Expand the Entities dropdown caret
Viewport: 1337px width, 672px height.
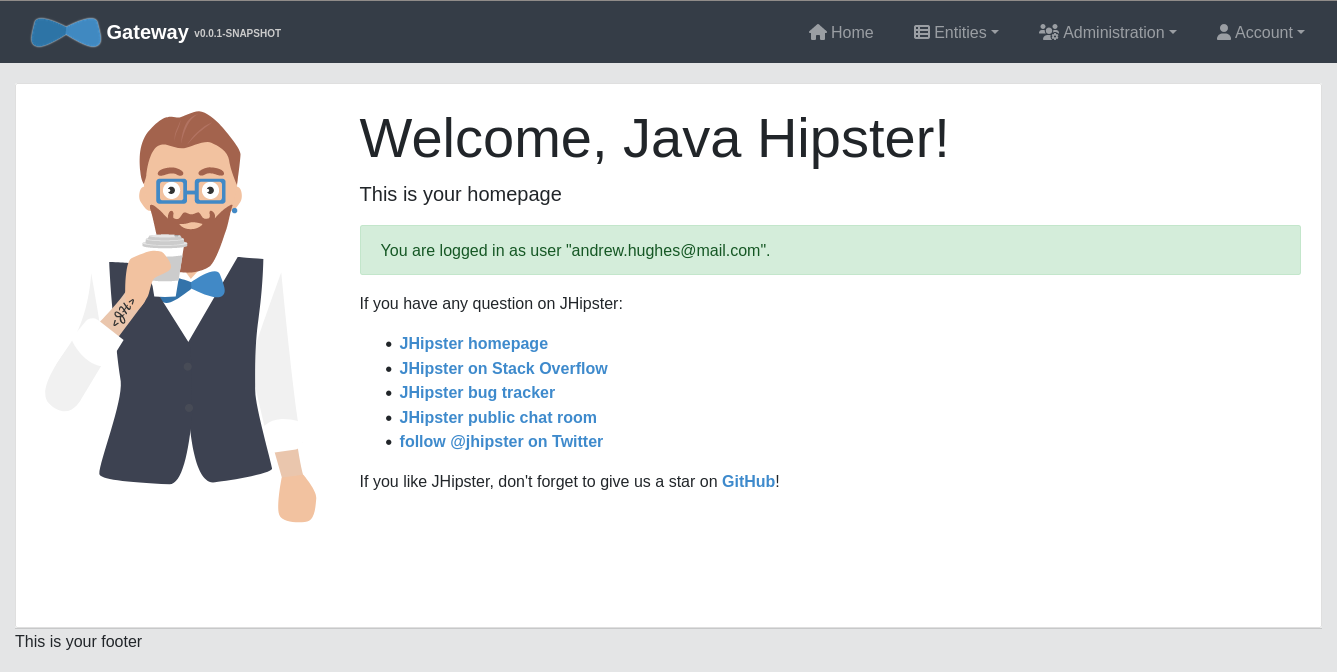coord(995,32)
